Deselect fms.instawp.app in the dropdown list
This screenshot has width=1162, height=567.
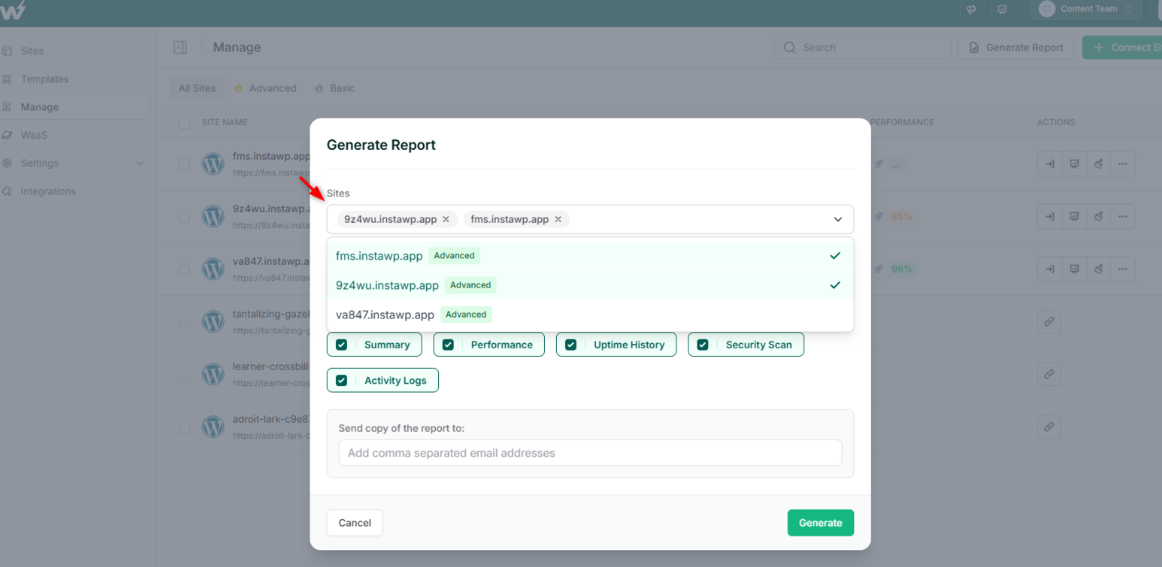coord(590,256)
